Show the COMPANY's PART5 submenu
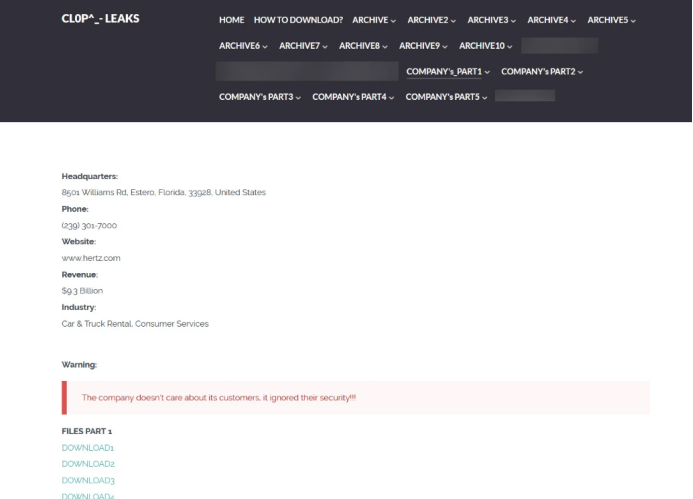The image size is (693, 499). click(446, 97)
